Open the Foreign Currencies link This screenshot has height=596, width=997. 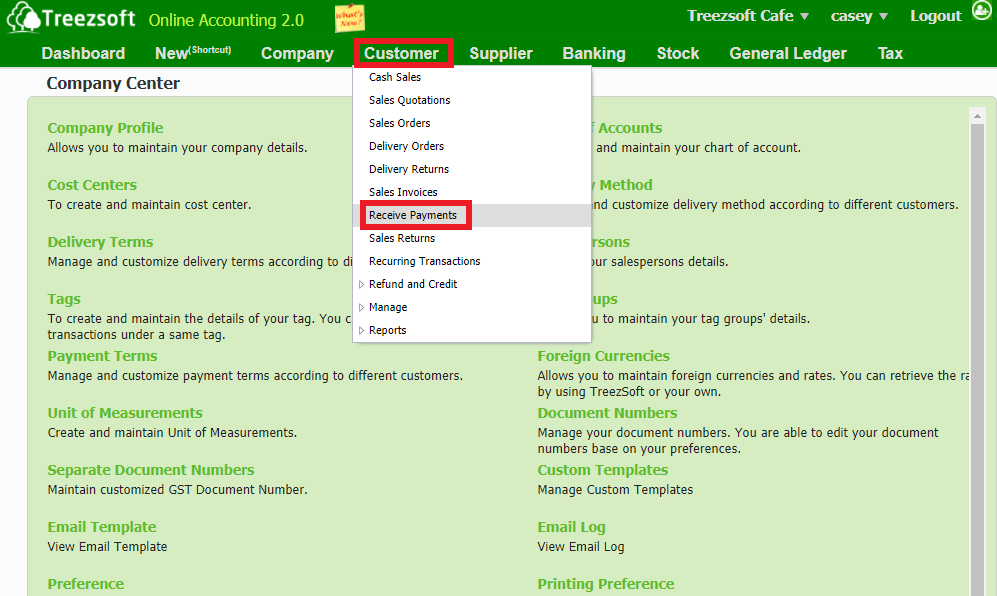[x=603, y=356]
